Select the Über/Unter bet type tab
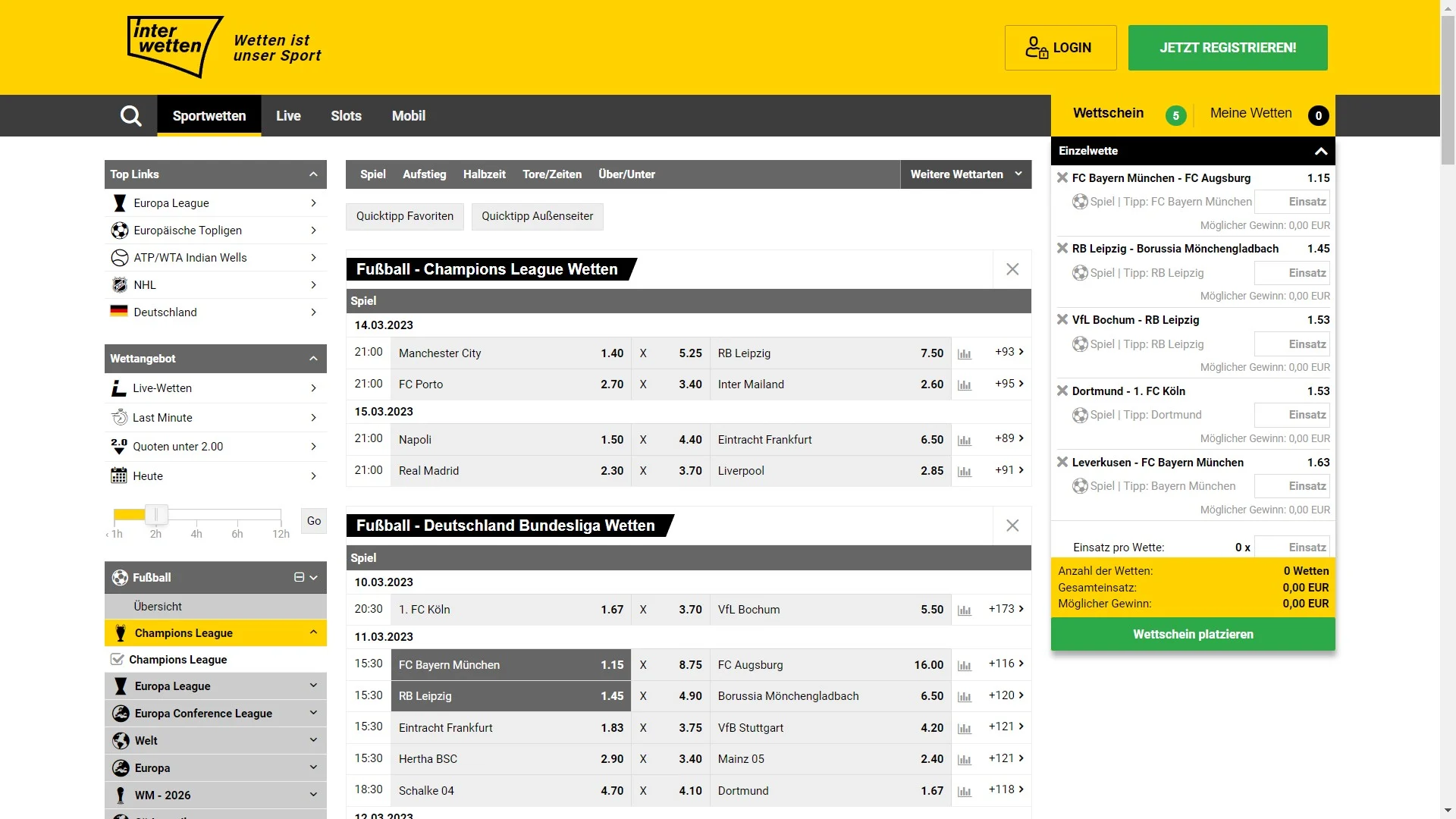Viewport: 1456px width, 819px height. click(x=626, y=174)
